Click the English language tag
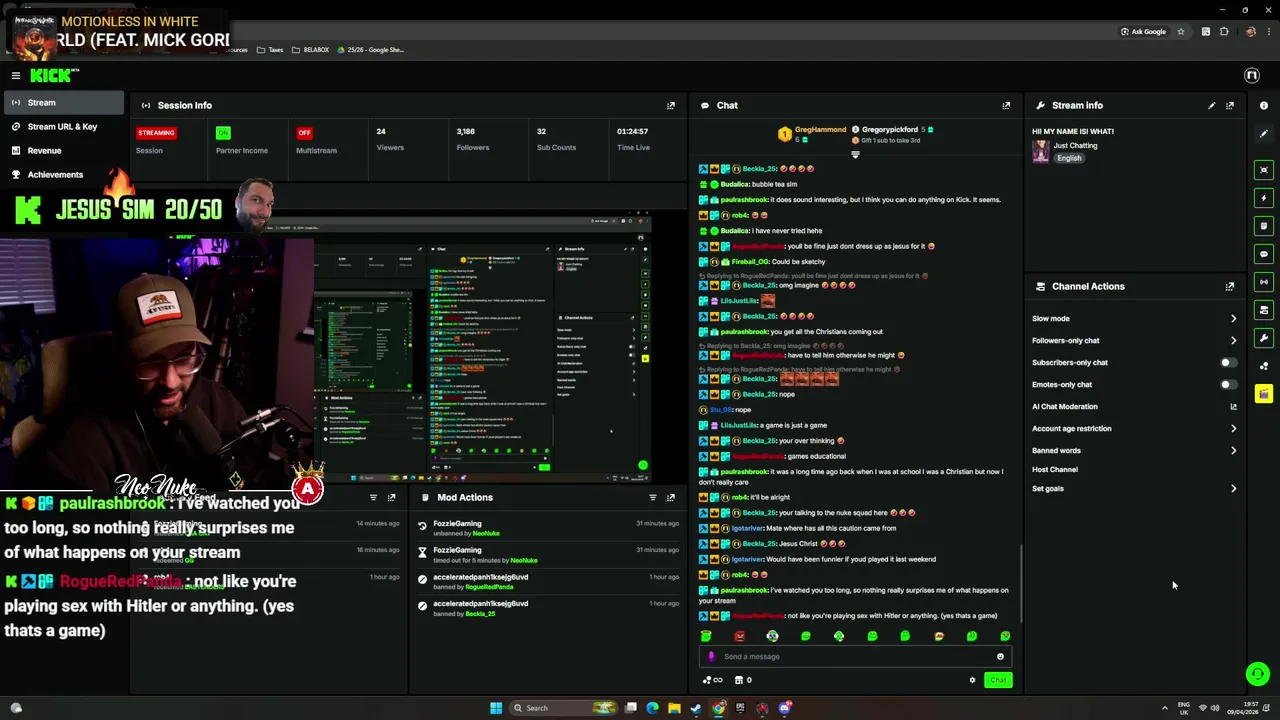Screen dimensions: 1280x720 point(1069,158)
